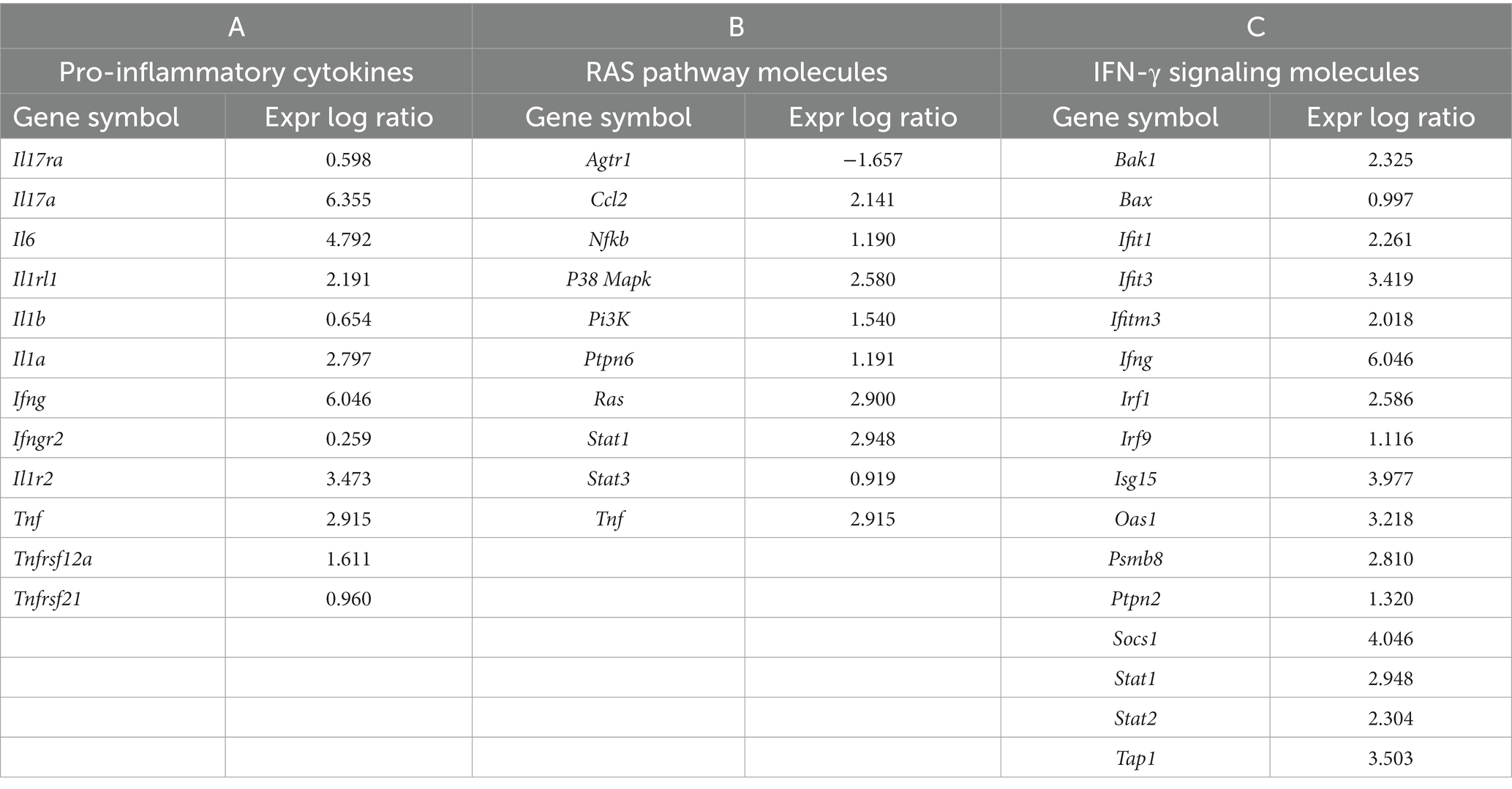Select the section A column label
The image size is (1512, 789).
coord(236,27)
